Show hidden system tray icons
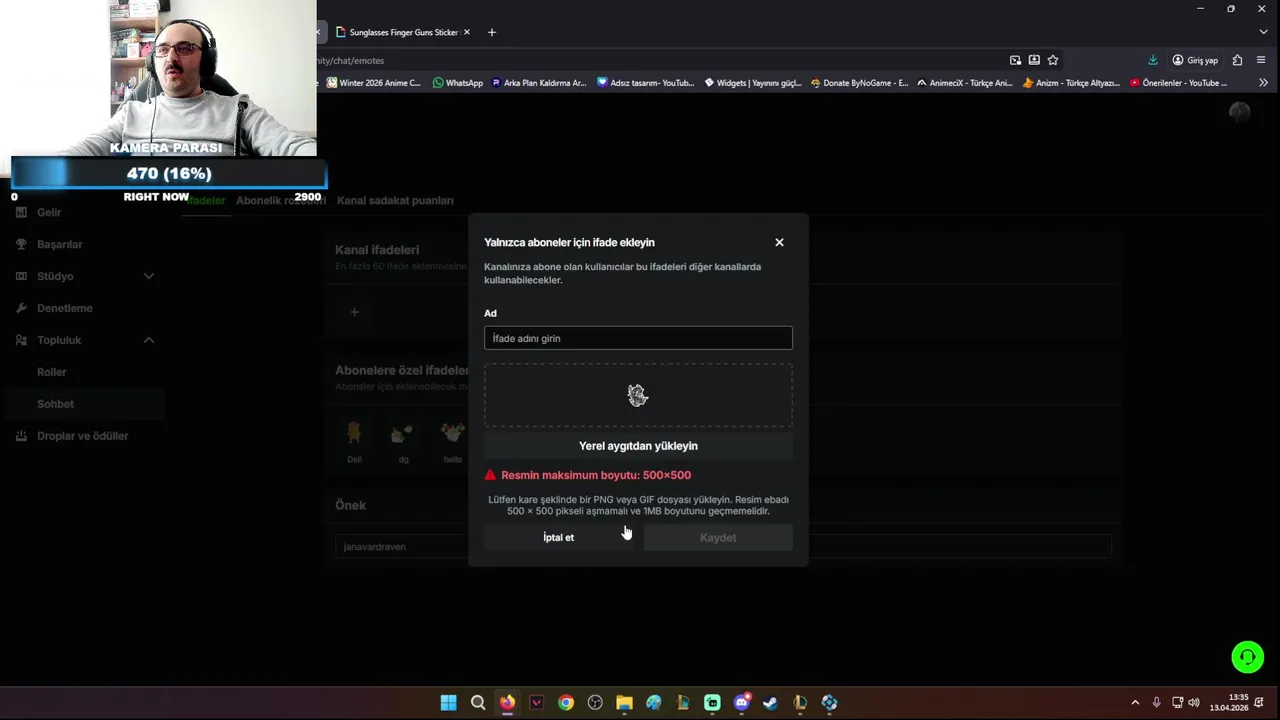 [1135, 703]
